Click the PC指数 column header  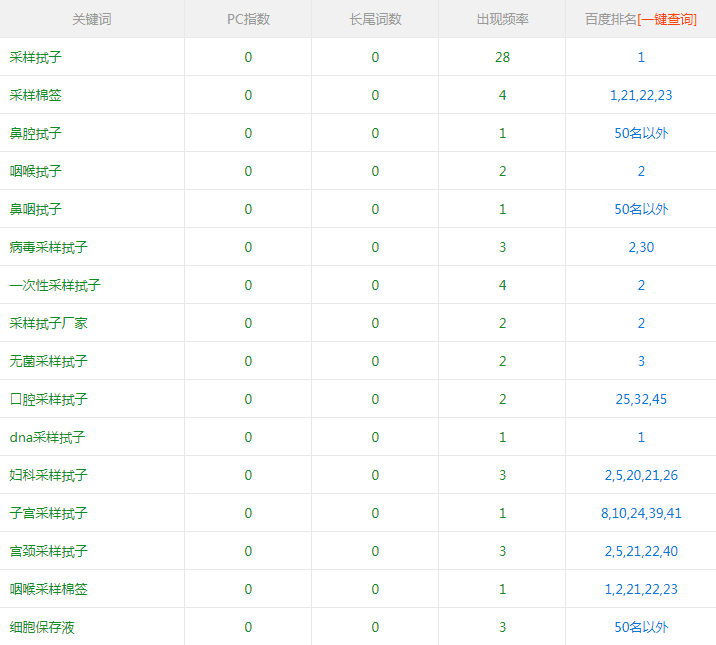248,19
